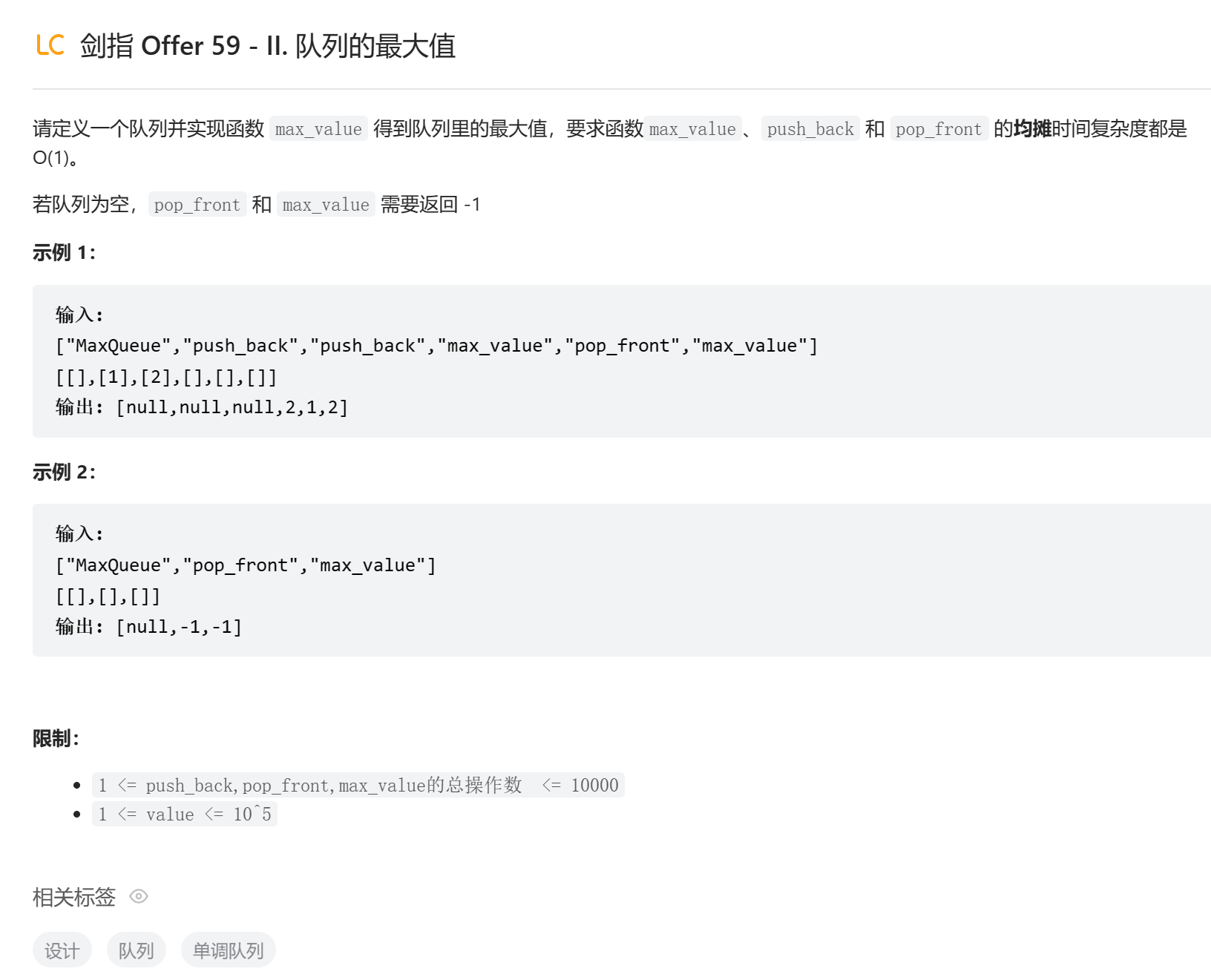Click example 1 input list of six operations

click(x=436, y=346)
